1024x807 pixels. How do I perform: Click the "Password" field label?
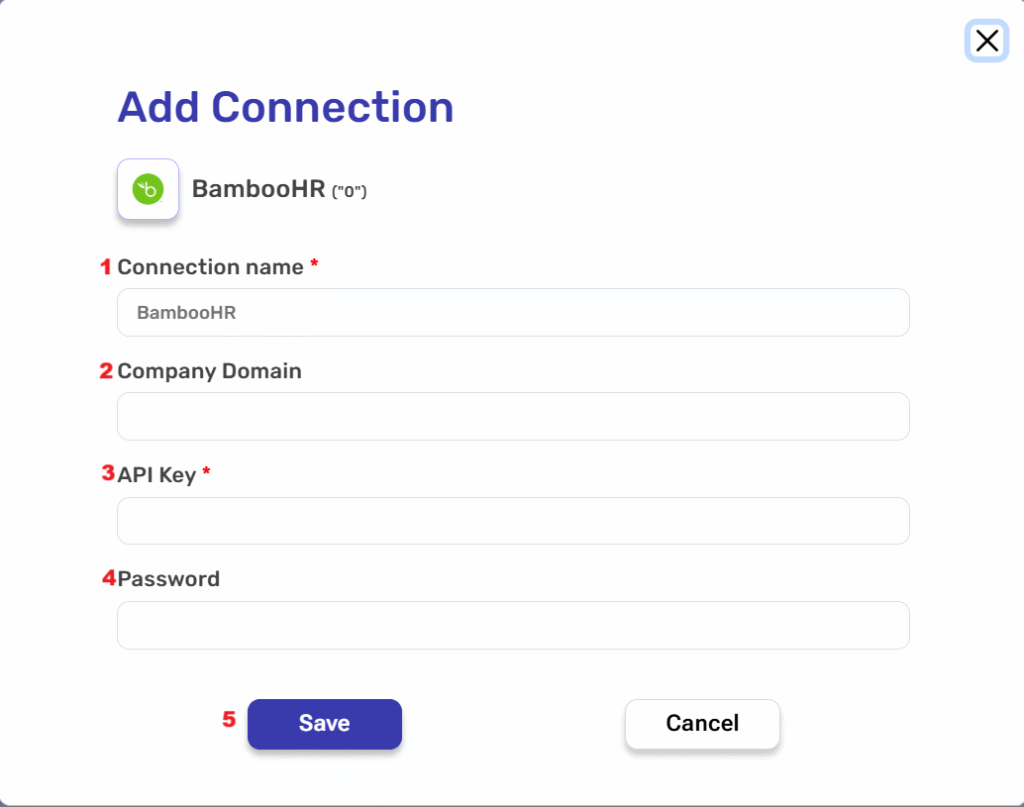pos(168,579)
